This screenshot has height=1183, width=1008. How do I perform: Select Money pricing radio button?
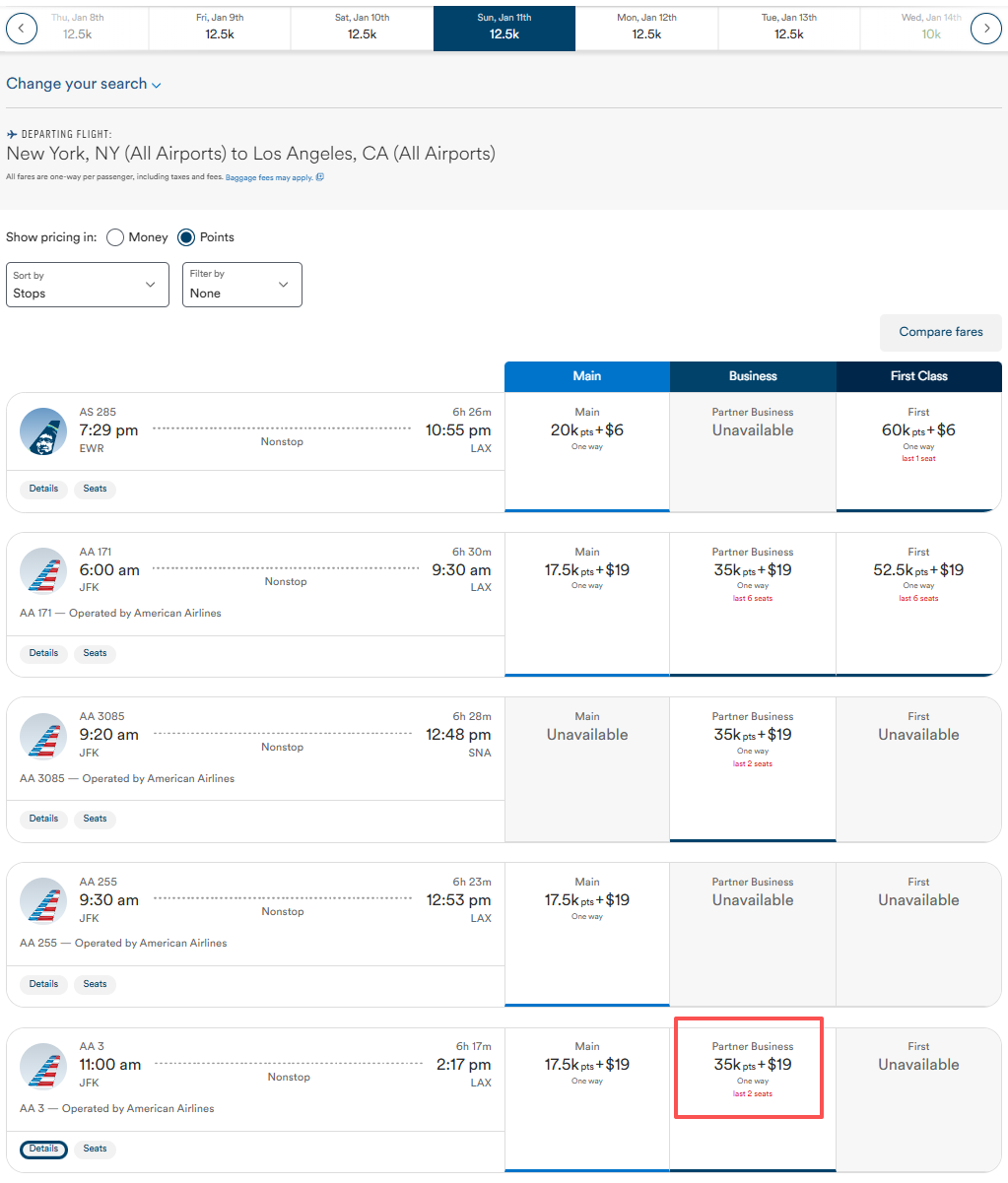click(115, 237)
